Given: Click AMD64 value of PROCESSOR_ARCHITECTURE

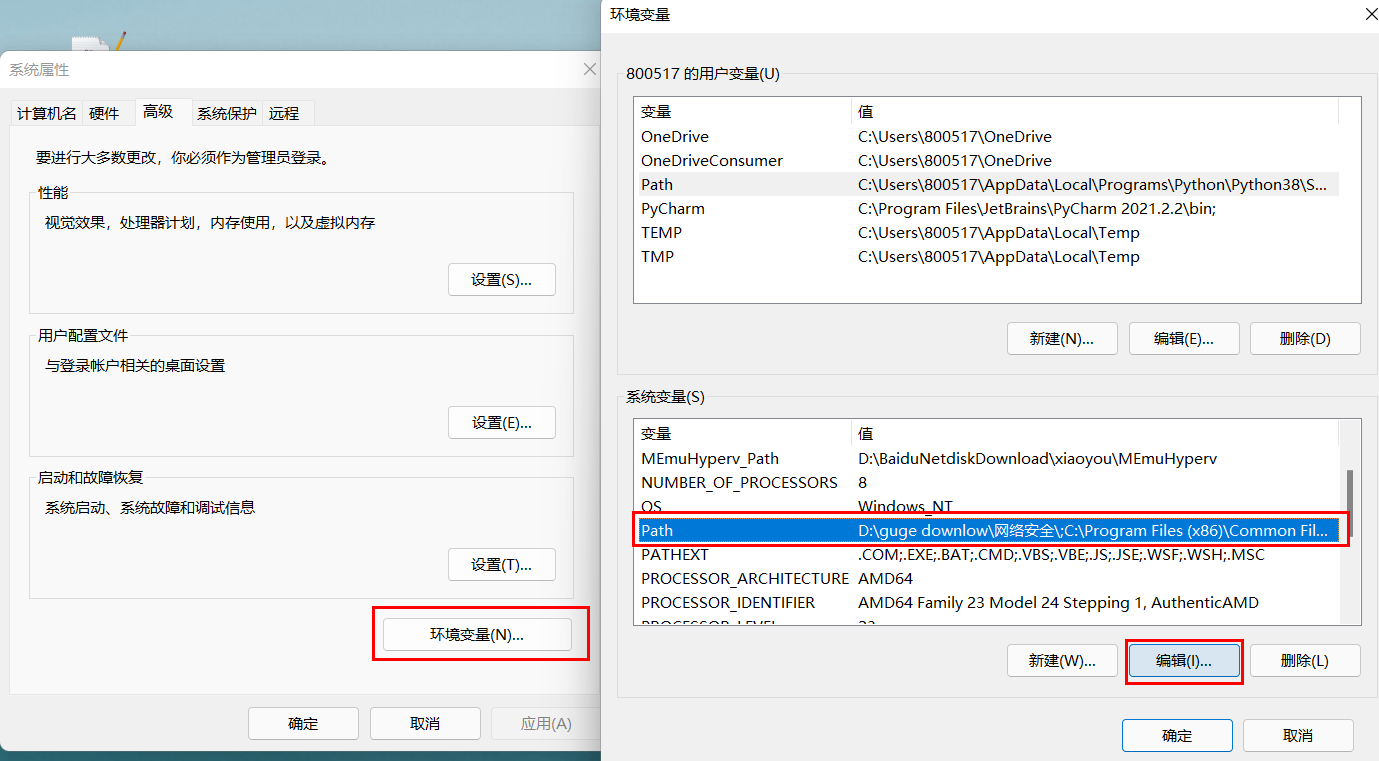Looking at the screenshot, I should (x=885, y=578).
